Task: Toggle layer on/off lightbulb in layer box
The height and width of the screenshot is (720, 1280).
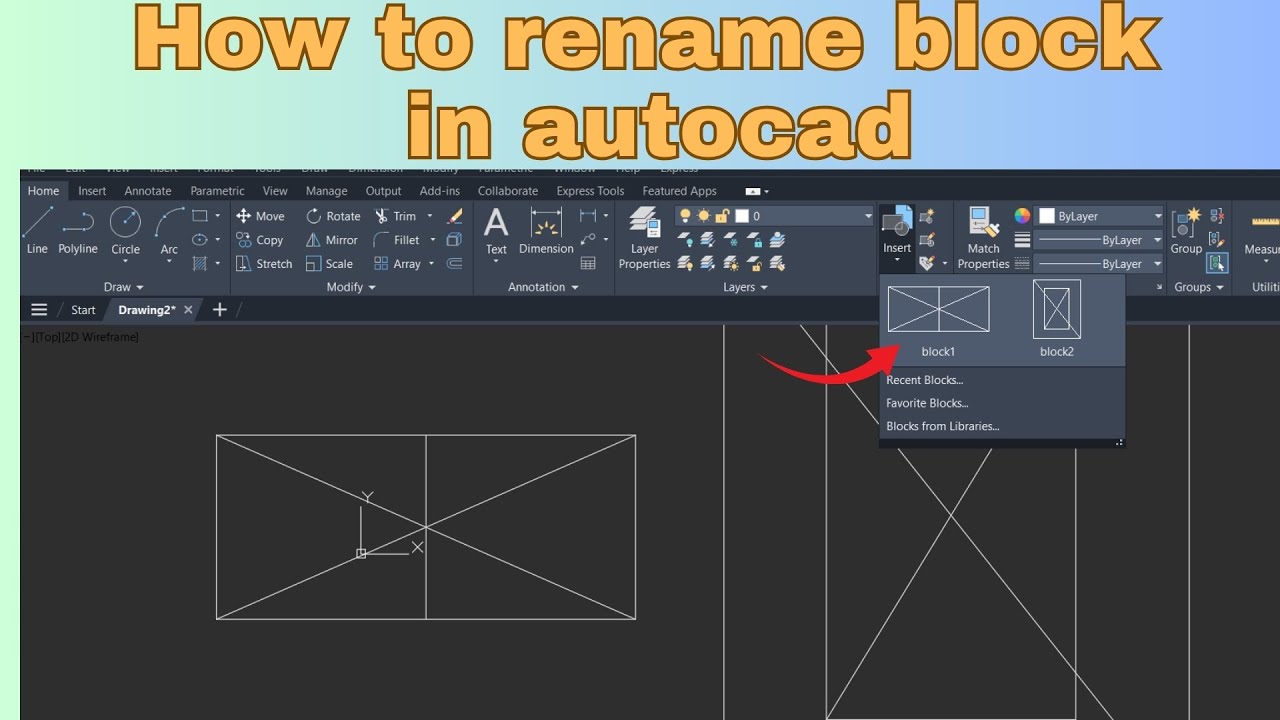Action: pyautogui.click(x=685, y=216)
